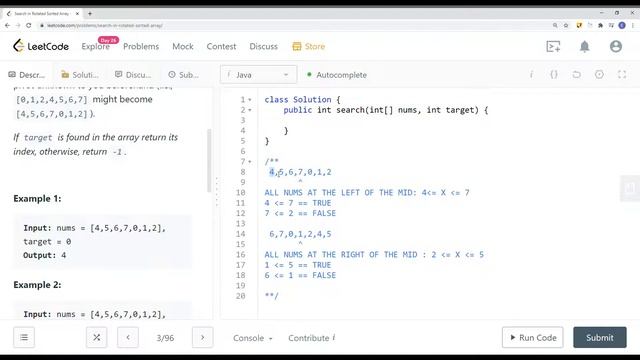
Task: Toggle the Autocomplete indicator
Action: pyautogui.click(x=337, y=75)
